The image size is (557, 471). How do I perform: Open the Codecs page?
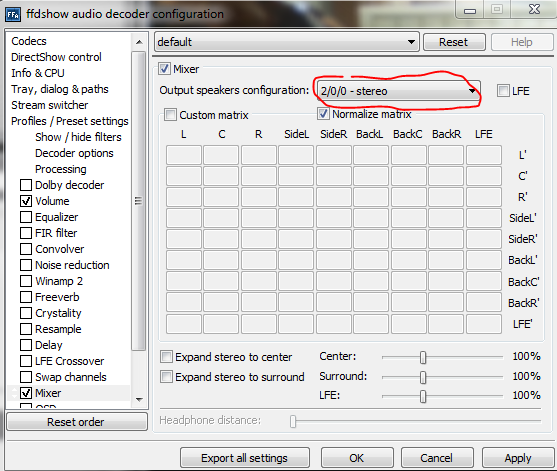point(29,41)
